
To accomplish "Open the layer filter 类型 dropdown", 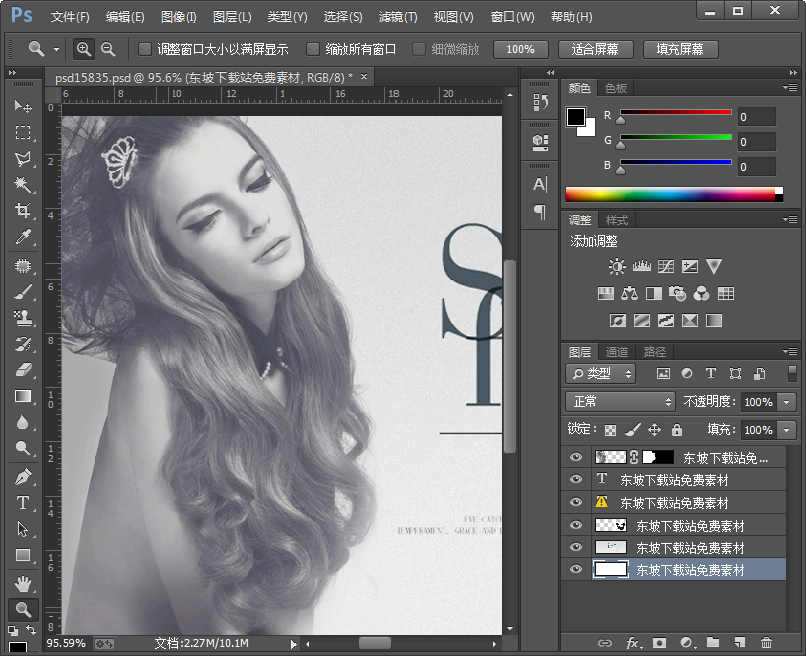I will (x=601, y=373).
